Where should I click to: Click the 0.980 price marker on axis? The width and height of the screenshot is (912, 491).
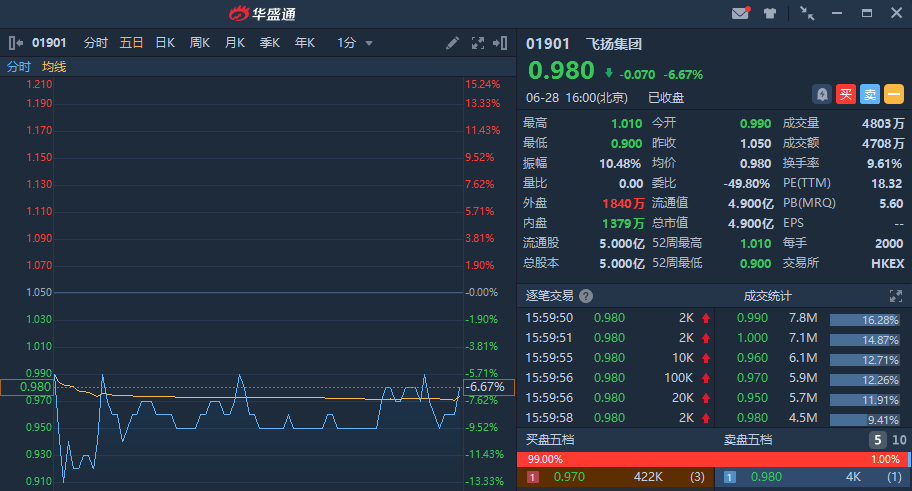27,387
